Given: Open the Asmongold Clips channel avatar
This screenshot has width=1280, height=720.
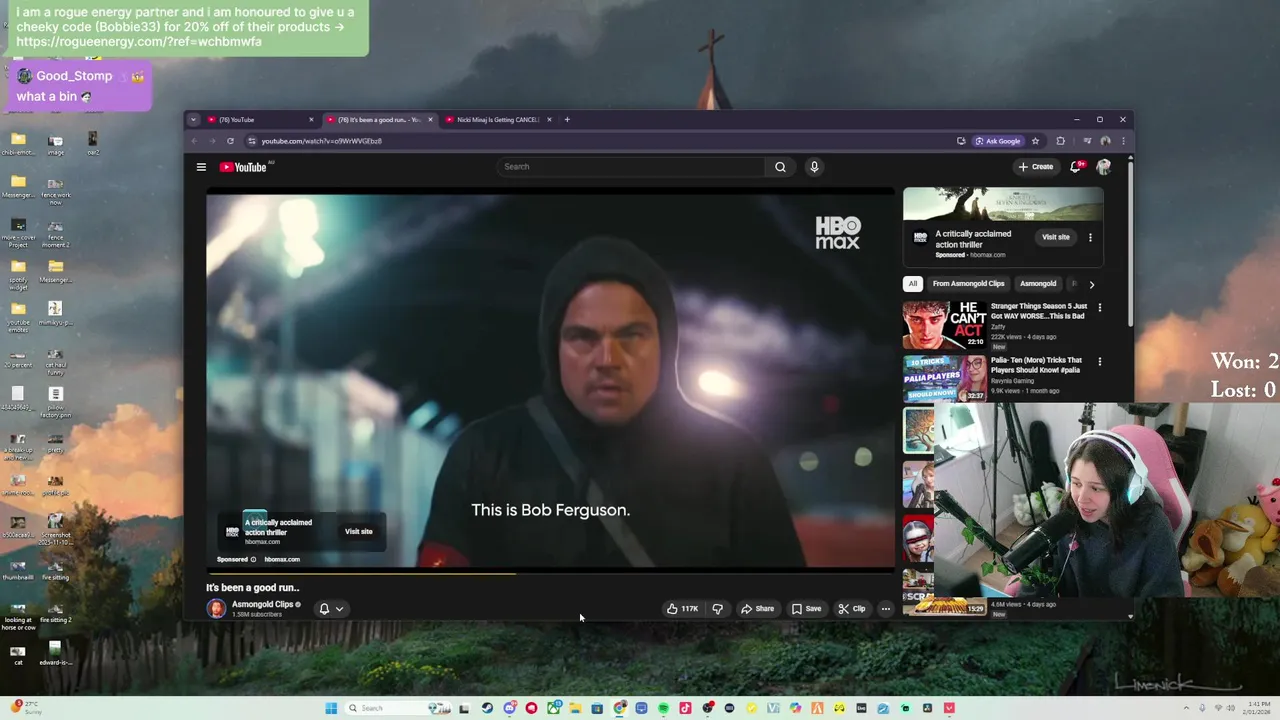Looking at the screenshot, I should [216, 608].
